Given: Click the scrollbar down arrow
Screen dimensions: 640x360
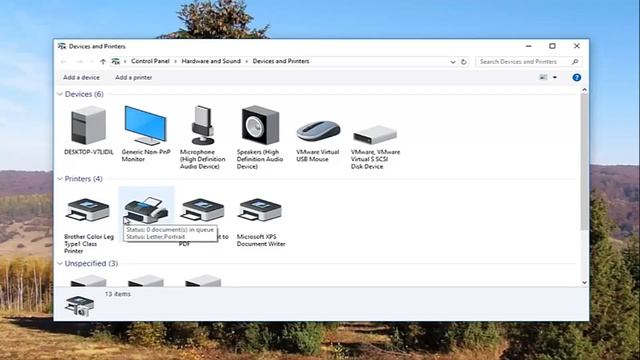Looking at the screenshot, I should (584, 282).
